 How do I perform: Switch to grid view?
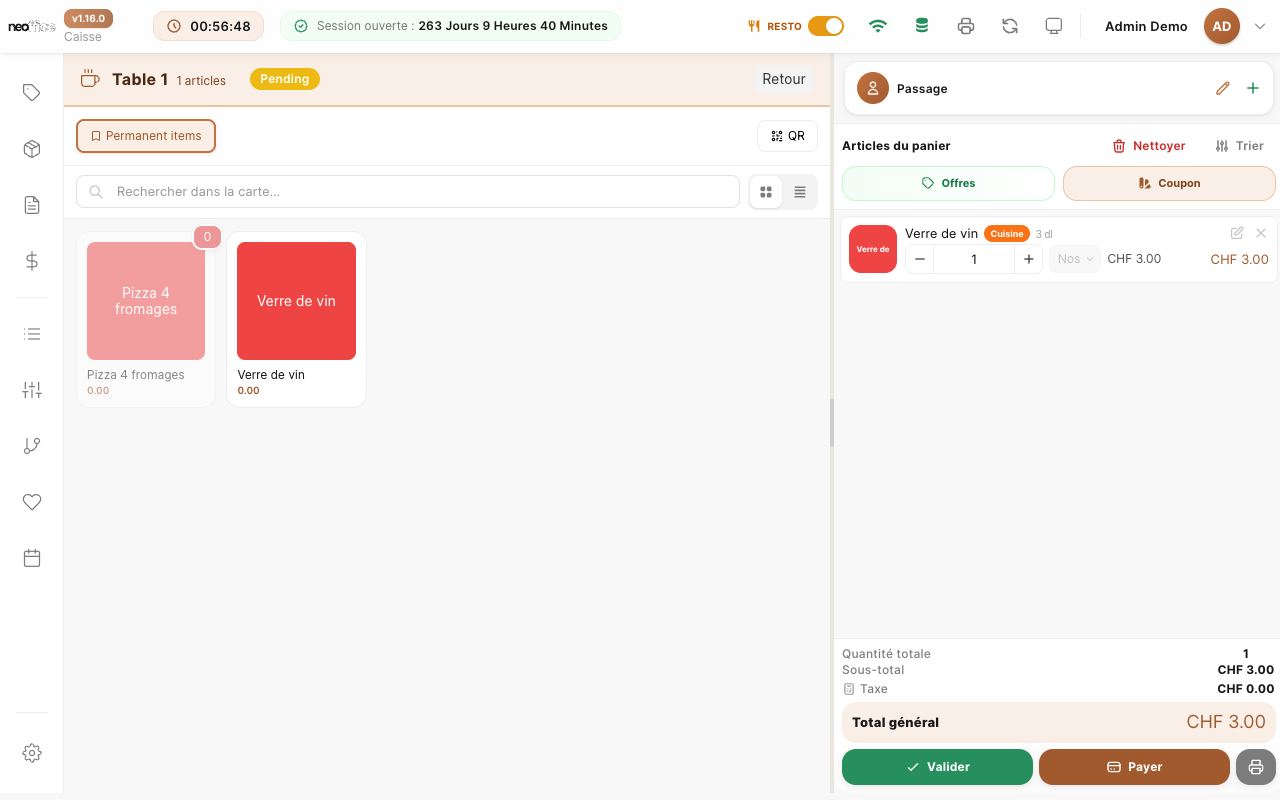(766, 192)
